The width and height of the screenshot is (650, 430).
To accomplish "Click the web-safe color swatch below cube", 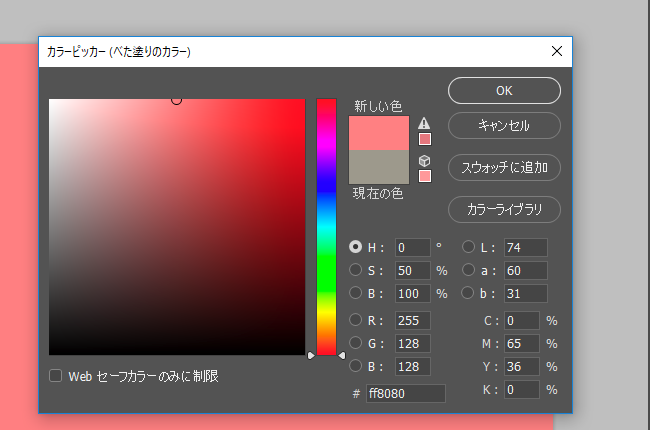I will point(425,176).
